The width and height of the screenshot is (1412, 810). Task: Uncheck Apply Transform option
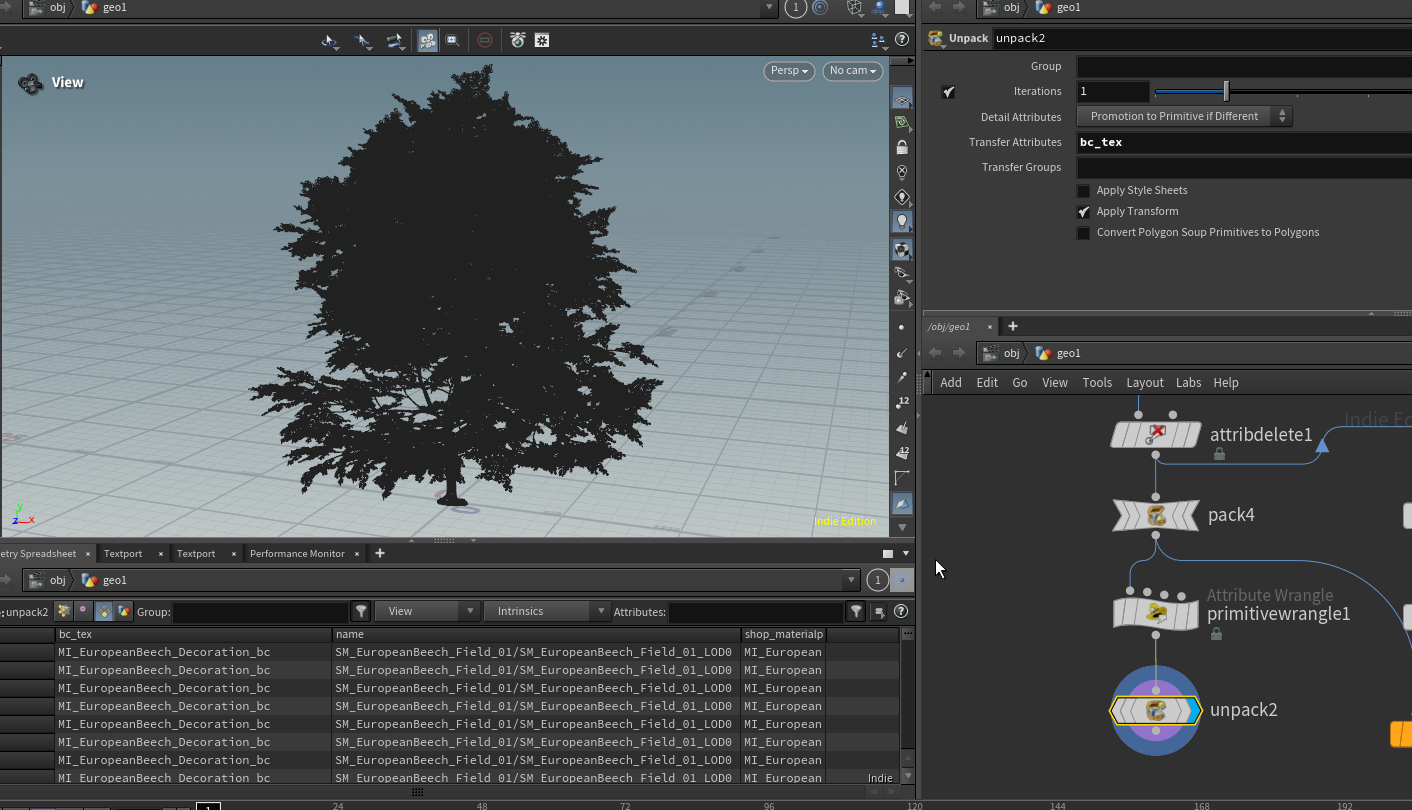(x=1083, y=212)
